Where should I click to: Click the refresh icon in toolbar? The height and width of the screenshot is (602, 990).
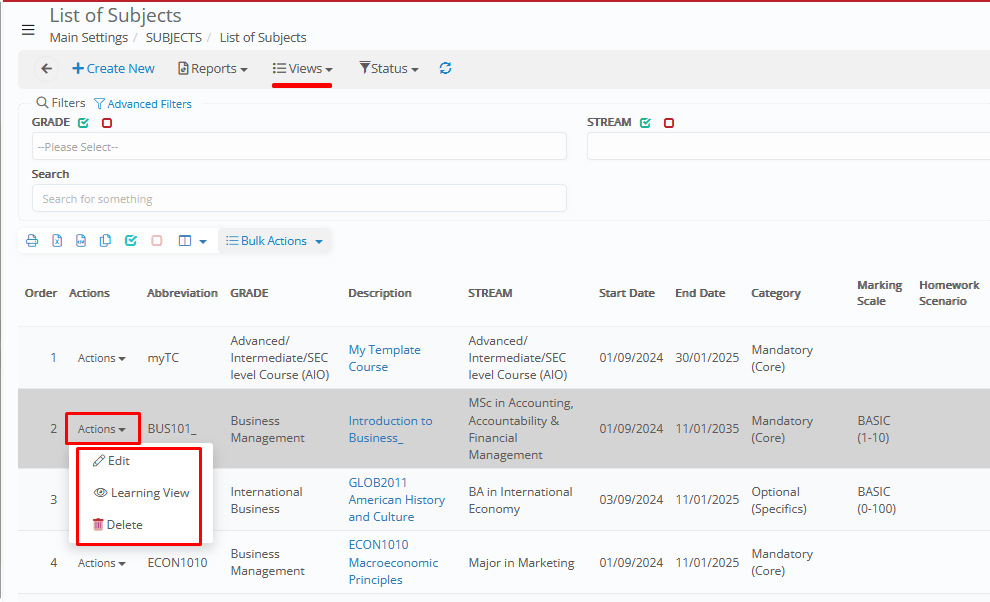pyautogui.click(x=446, y=68)
